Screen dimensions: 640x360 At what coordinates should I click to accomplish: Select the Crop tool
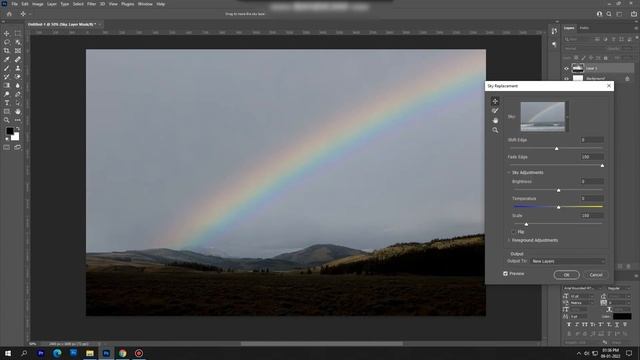pyautogui.click(x=7, y=51)
